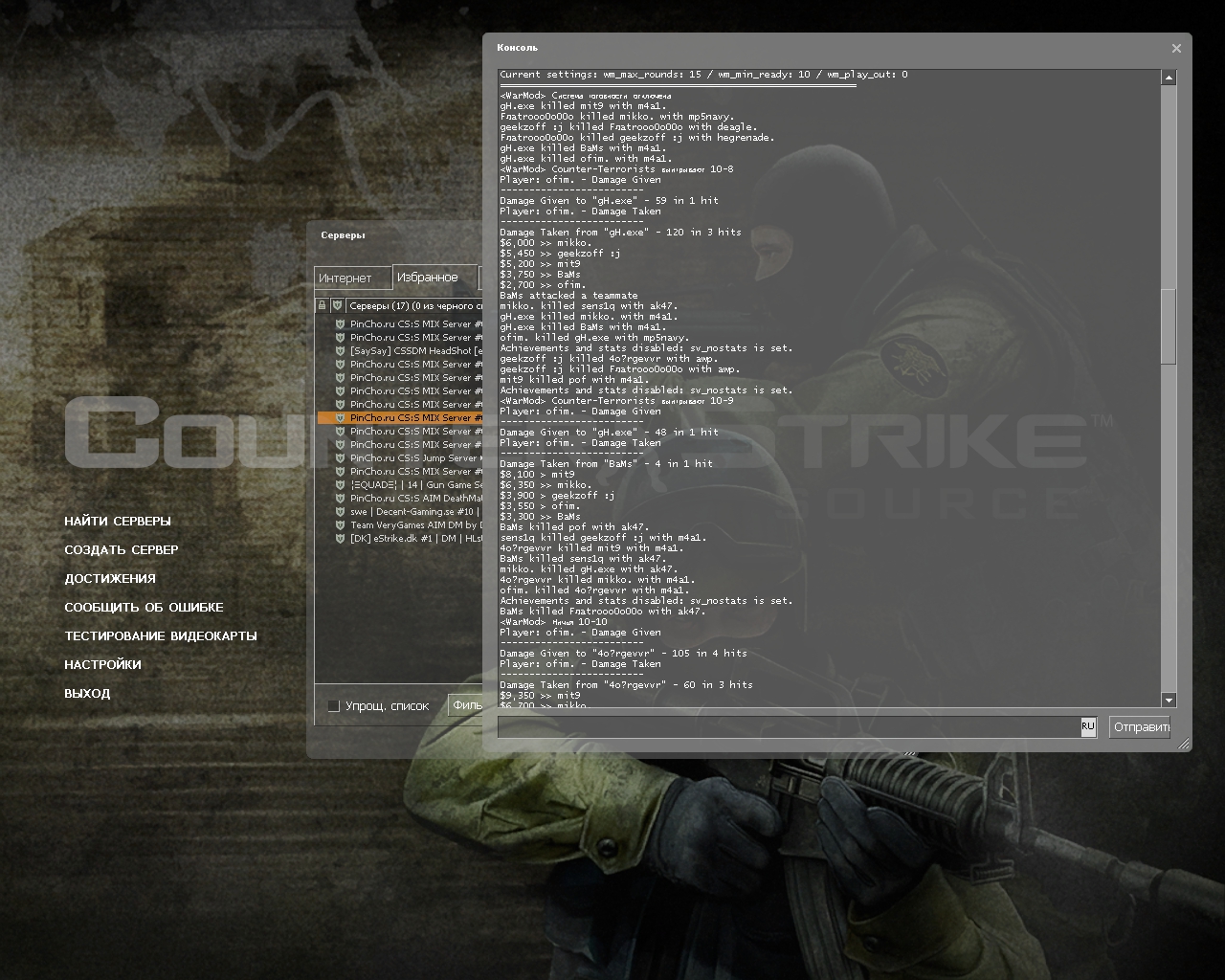Click the '$8,100 > mit9' console line
Viewport: 1225px width, 980px height.
537,475
